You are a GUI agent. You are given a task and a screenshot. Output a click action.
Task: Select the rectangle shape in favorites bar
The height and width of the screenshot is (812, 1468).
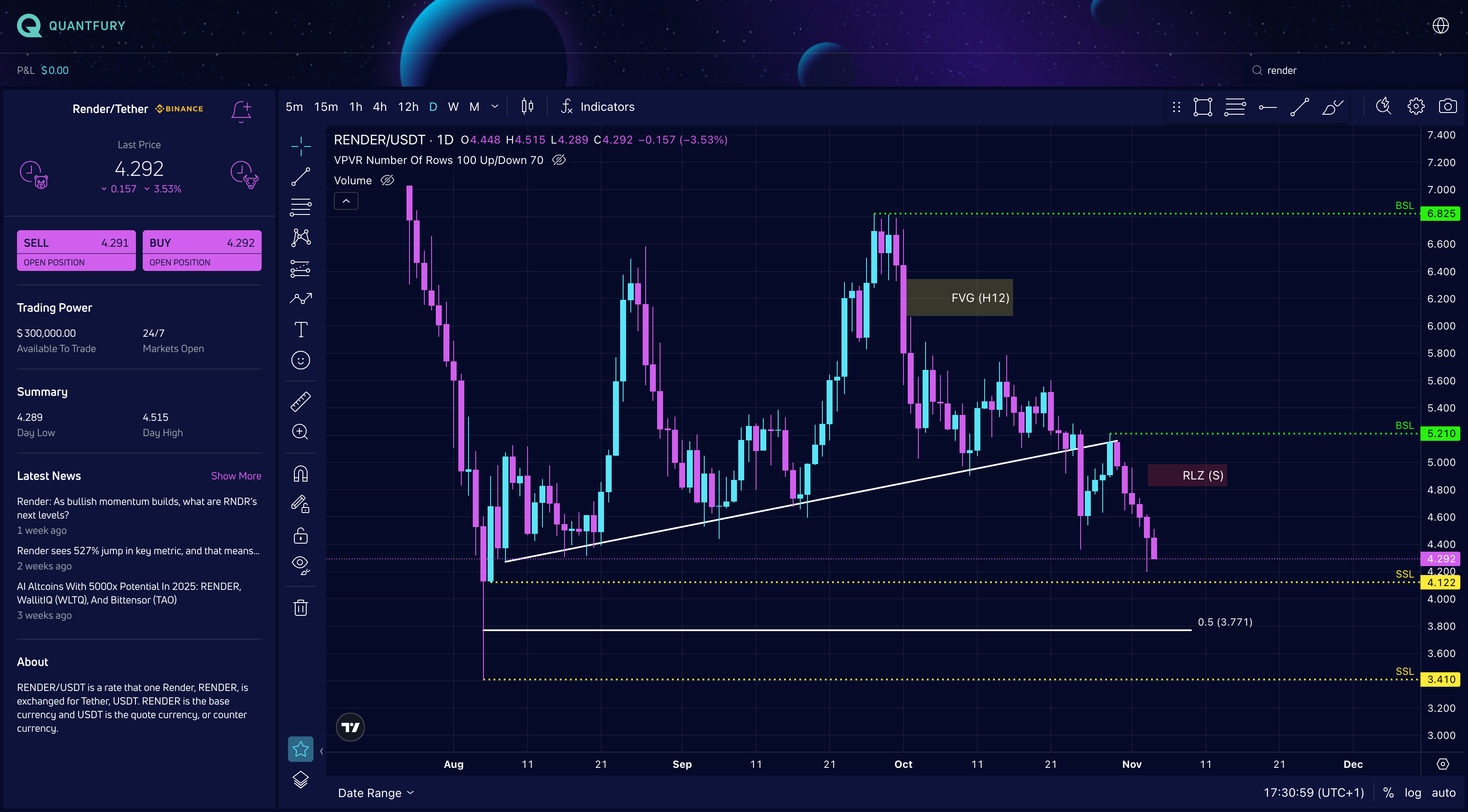[x=1203, y=107]
